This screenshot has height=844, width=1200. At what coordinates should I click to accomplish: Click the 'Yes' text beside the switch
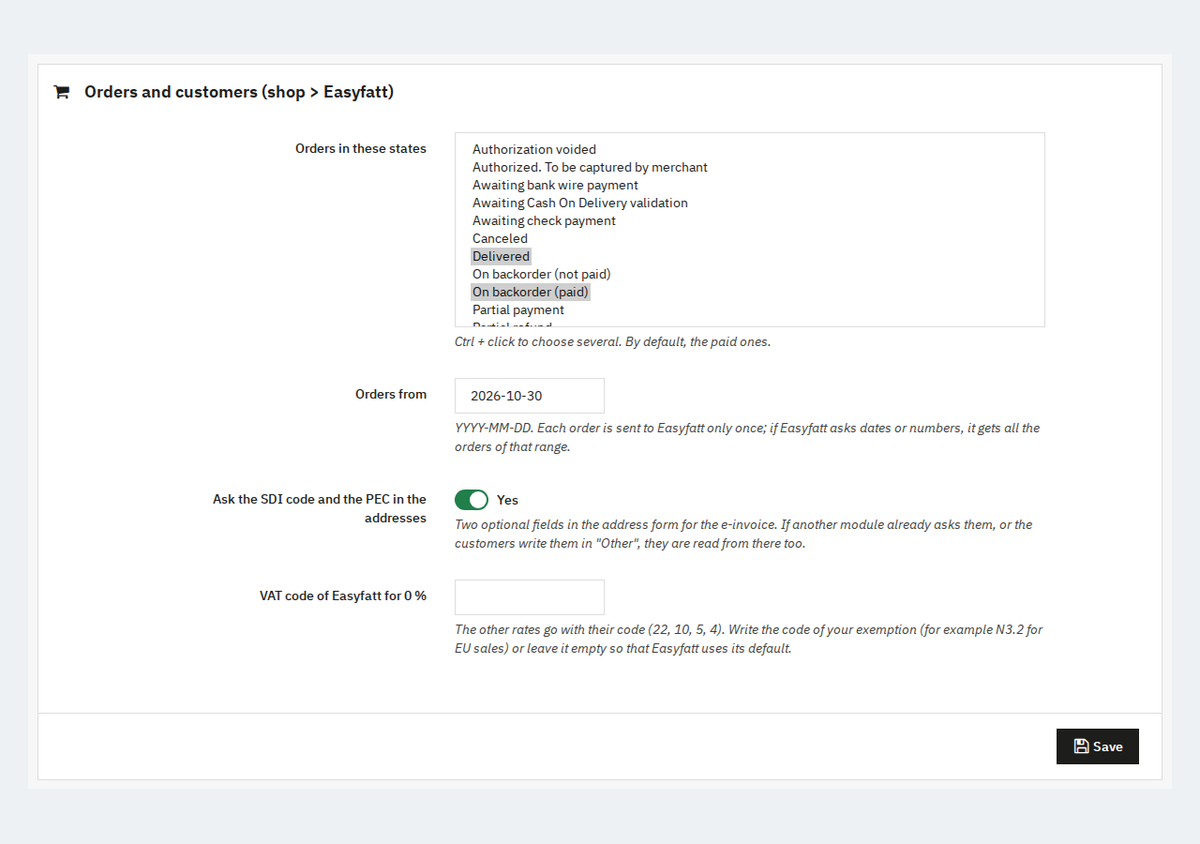coord(508,500)
